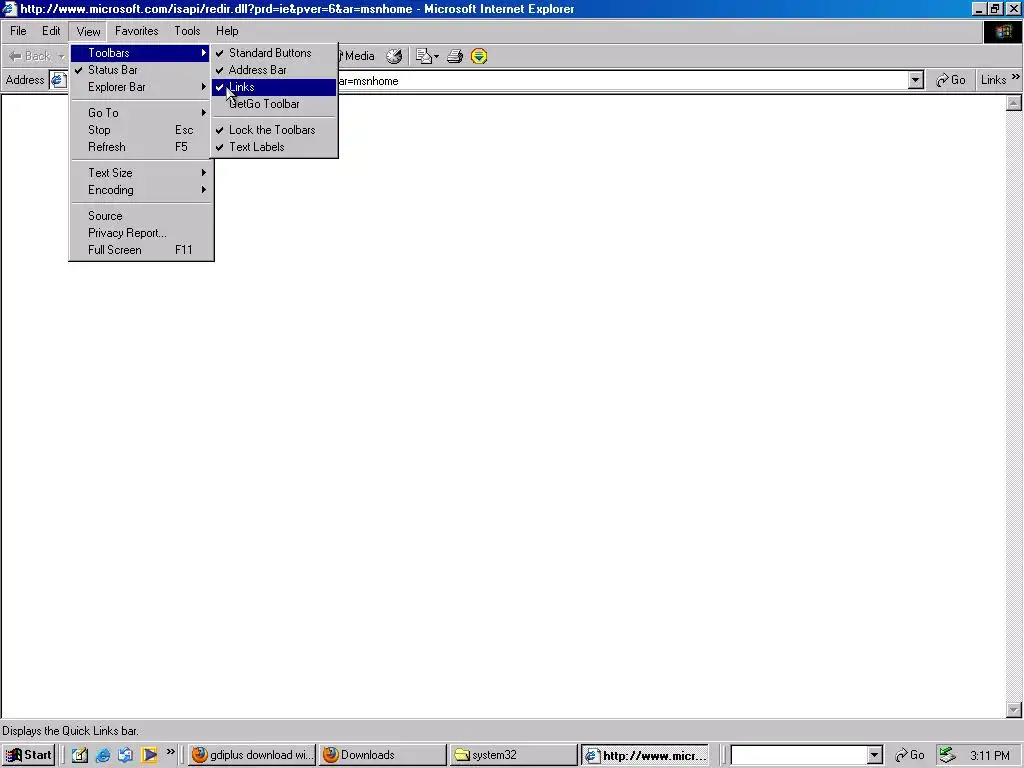Open the History clock icon
Image resolution: width=1024 pixels, height=768 pixels.
(394, 56)
